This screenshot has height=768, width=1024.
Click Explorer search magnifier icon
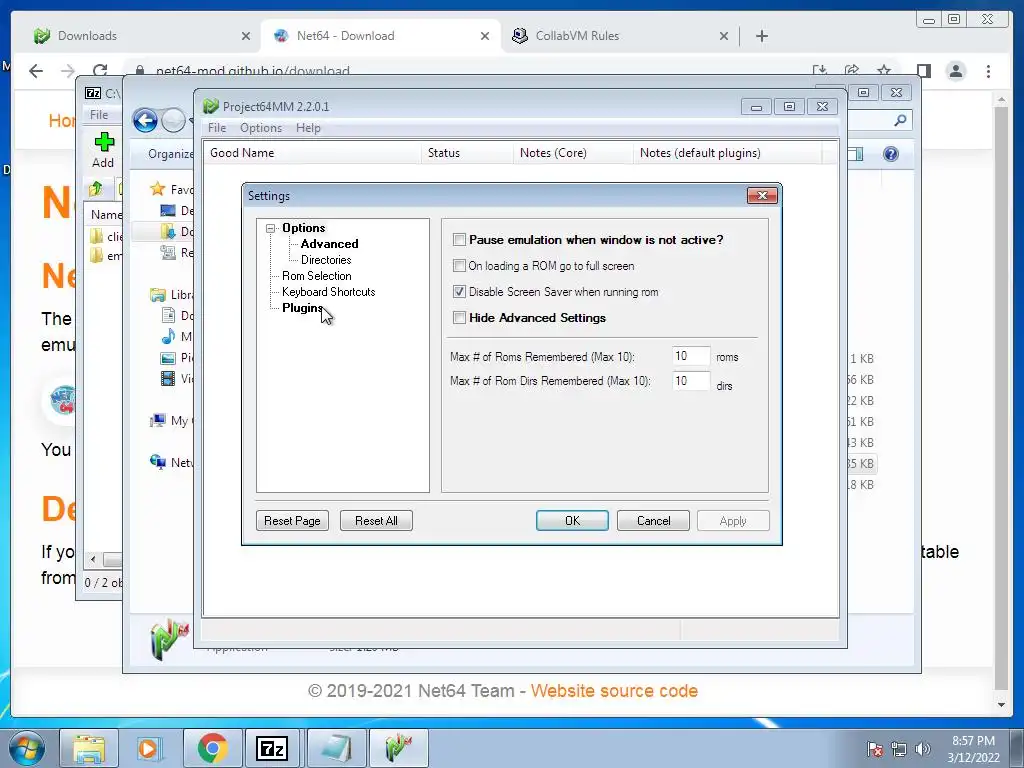coord(900,120)
